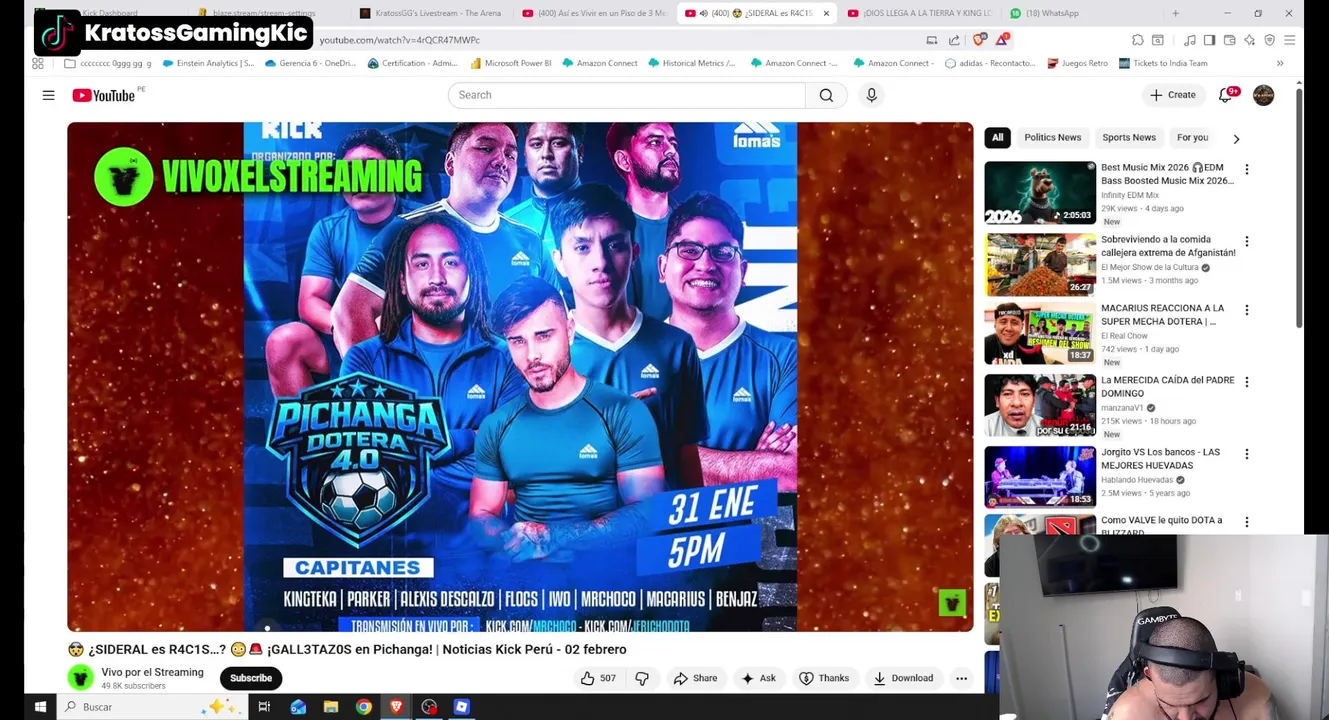Subscribe to Vivo por el Streaming
Image resolution: width=1329 pixels, height=720 pixels.
251,678
